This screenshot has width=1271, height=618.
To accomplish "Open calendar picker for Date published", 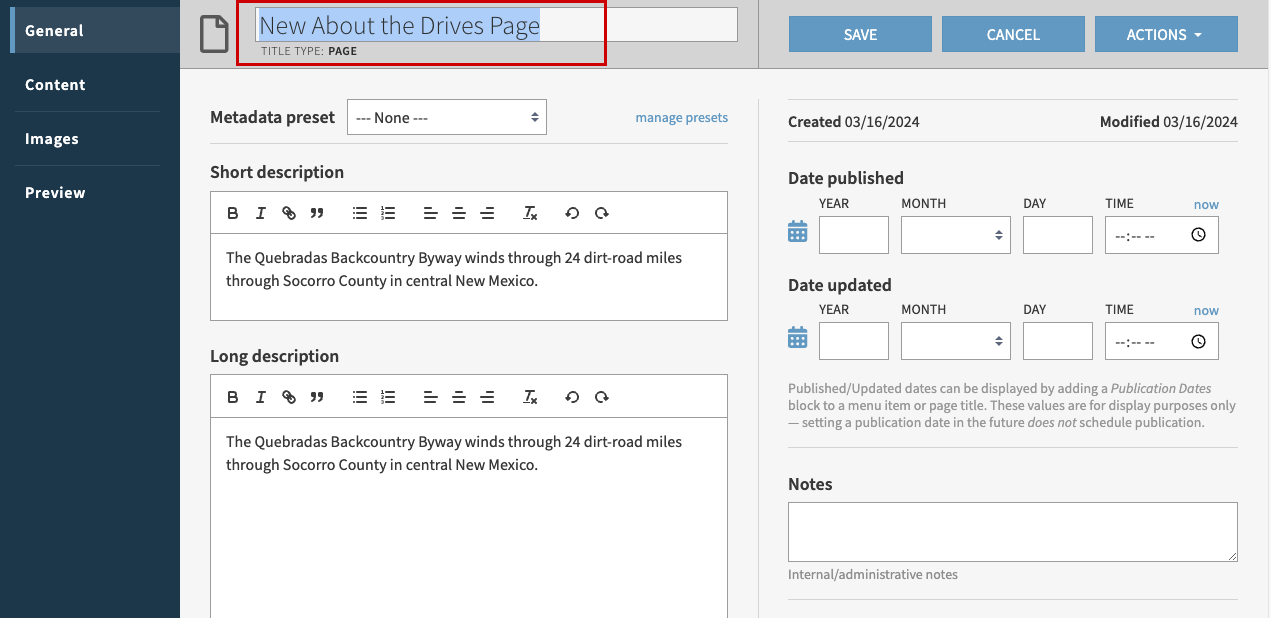I will pos(797,232).
